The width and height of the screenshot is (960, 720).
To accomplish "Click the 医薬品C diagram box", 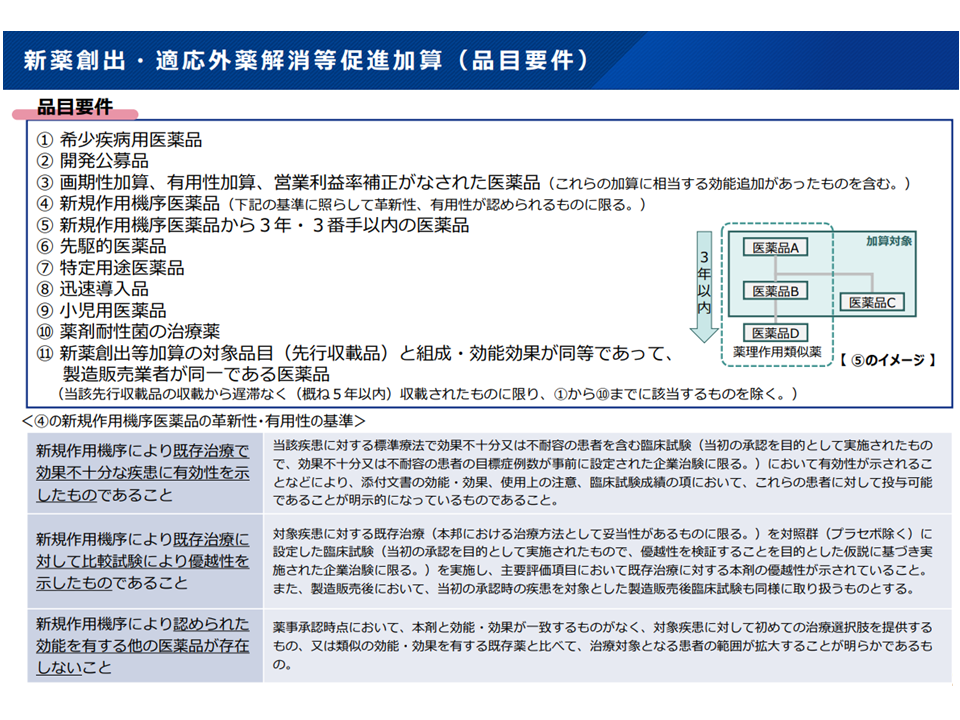I will click(876, 302).
